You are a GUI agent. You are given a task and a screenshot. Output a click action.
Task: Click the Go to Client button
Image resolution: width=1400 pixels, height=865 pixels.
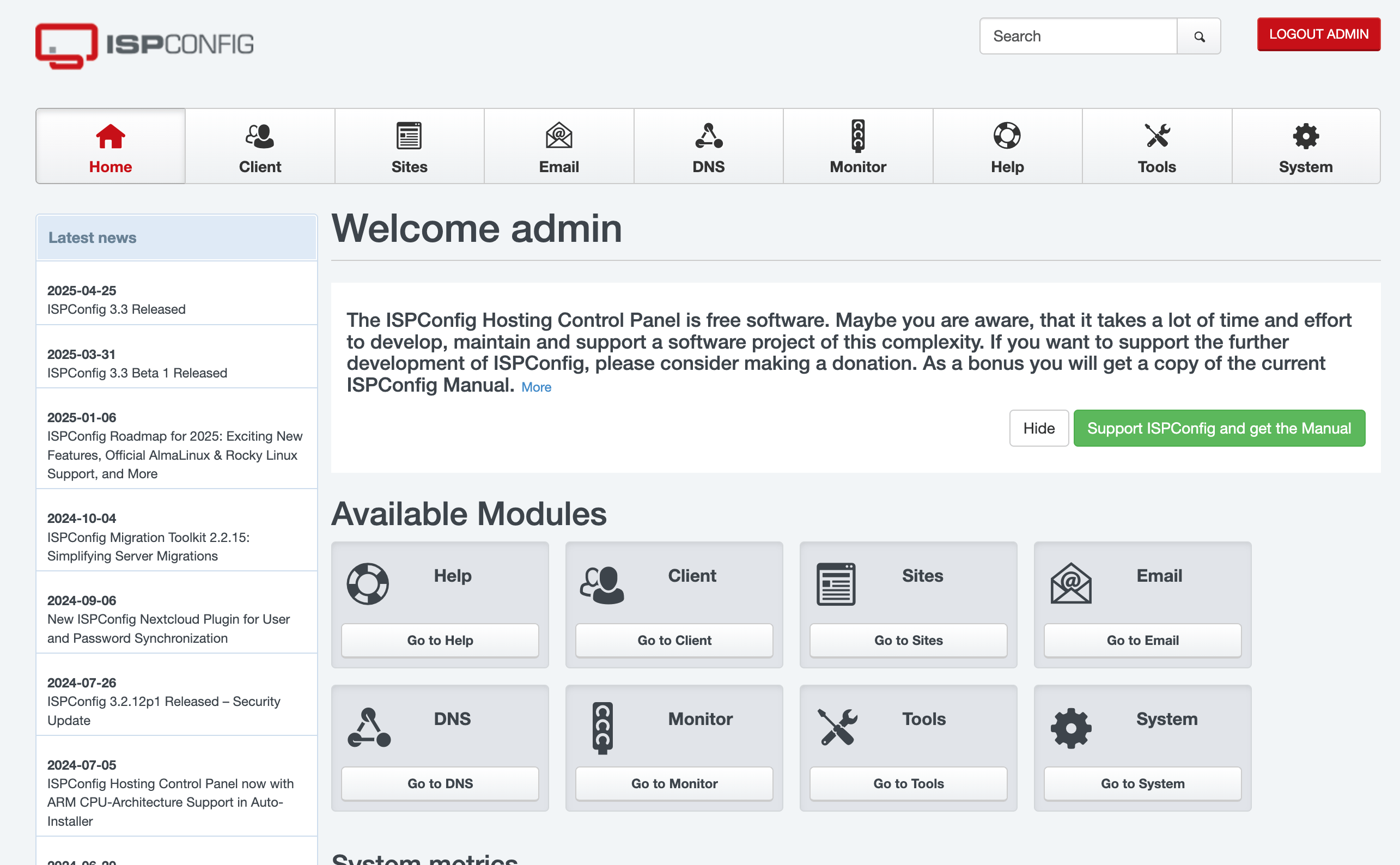pos(674,641)
